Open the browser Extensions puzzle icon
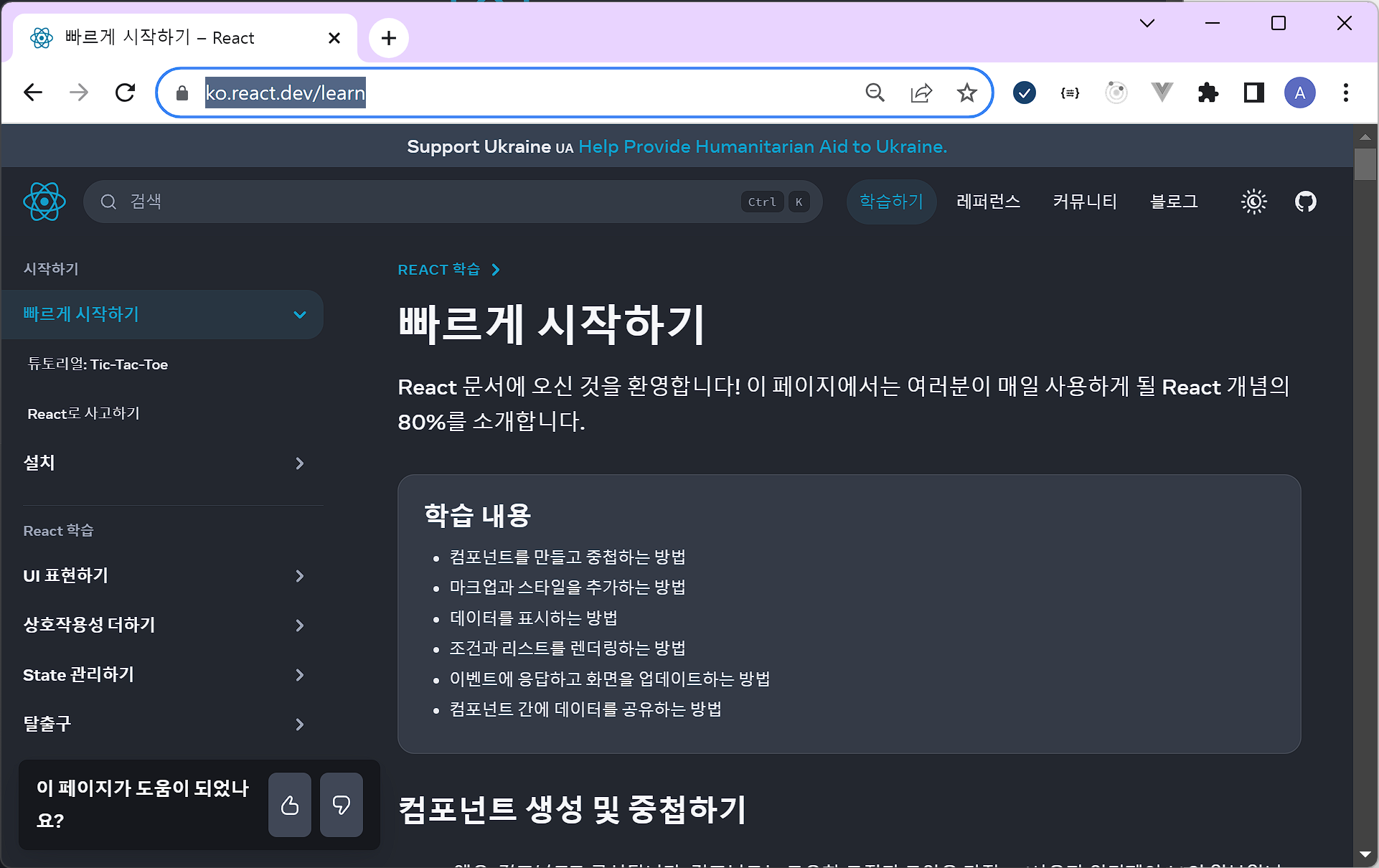The width and height of the screenshot is (1379, 868). (x=1208, y=93)
